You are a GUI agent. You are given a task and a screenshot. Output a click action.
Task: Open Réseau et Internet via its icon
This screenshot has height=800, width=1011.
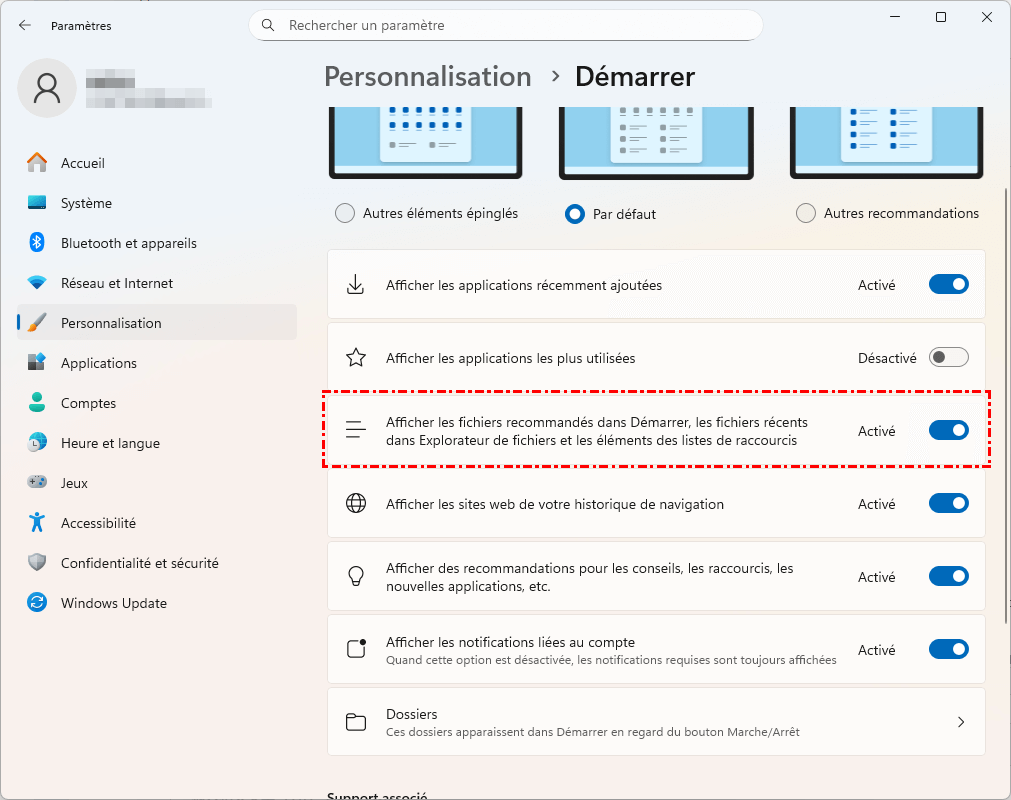37,283
